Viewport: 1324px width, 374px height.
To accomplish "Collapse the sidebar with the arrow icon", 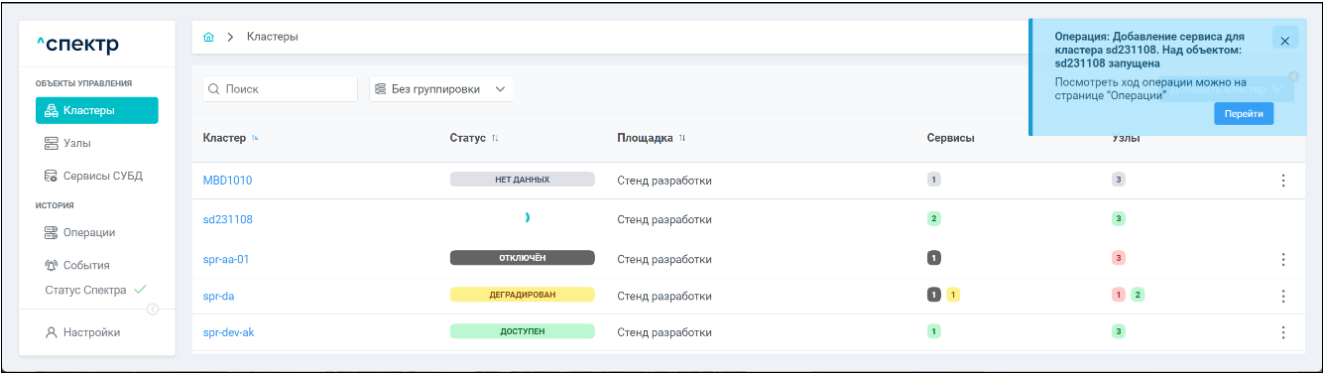I will pyautogui.click(x=153, y=309).
